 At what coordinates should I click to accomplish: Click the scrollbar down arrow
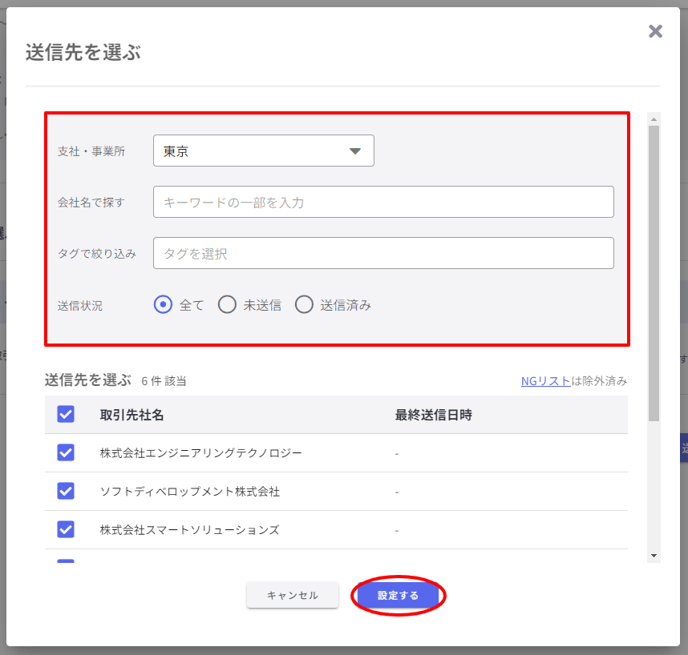(654, 556)
